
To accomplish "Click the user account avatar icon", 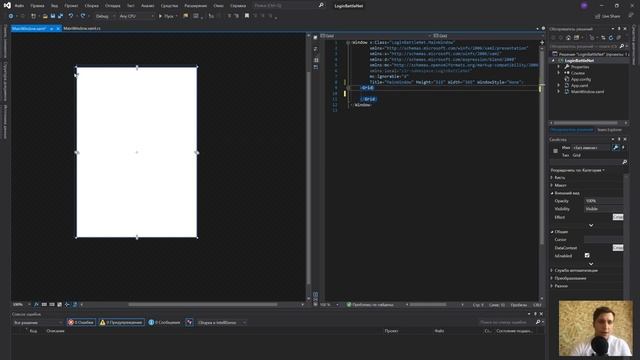I will [x=584, y=6].
